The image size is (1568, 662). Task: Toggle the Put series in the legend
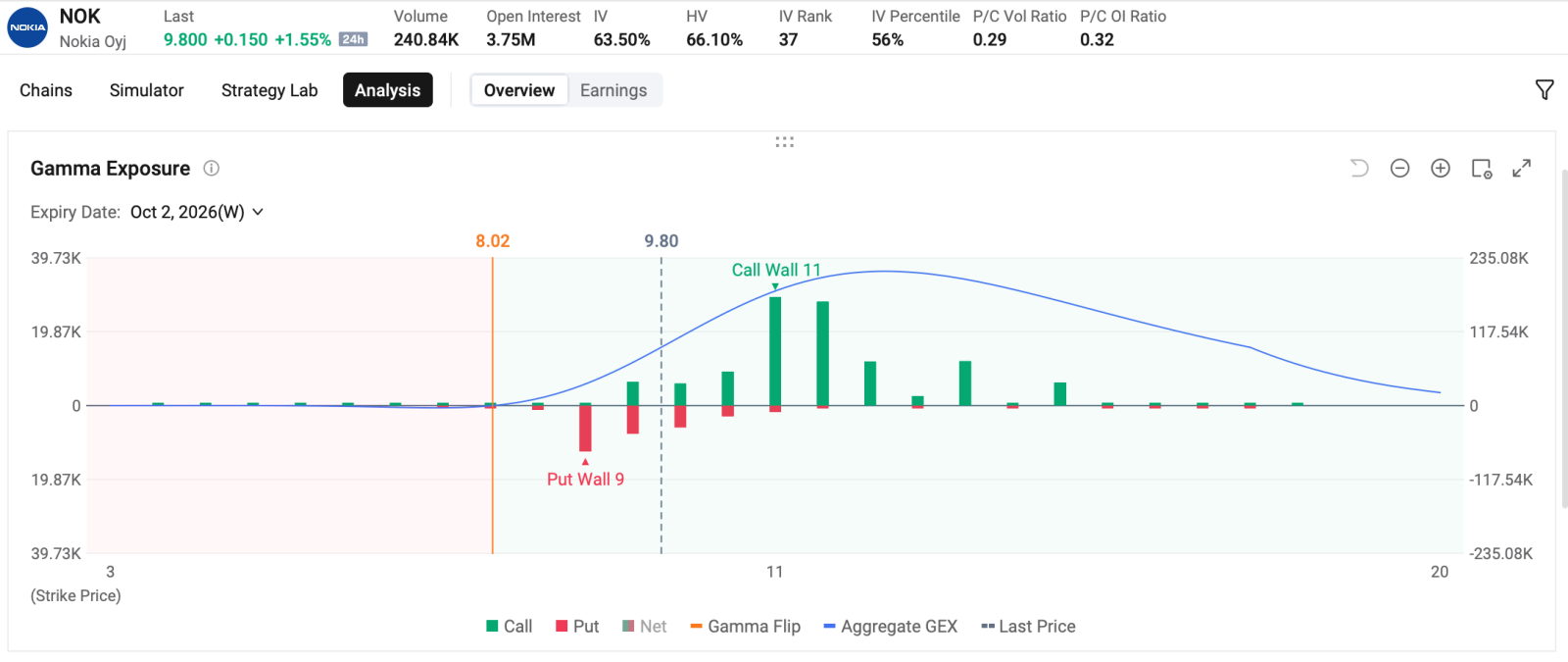(577, 627)
